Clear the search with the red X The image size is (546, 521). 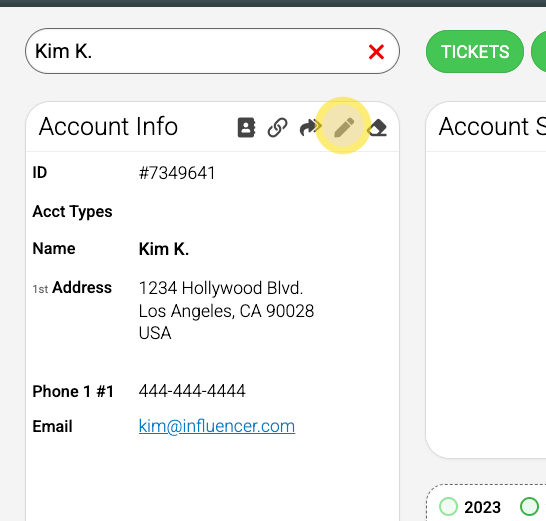(376, 52)
